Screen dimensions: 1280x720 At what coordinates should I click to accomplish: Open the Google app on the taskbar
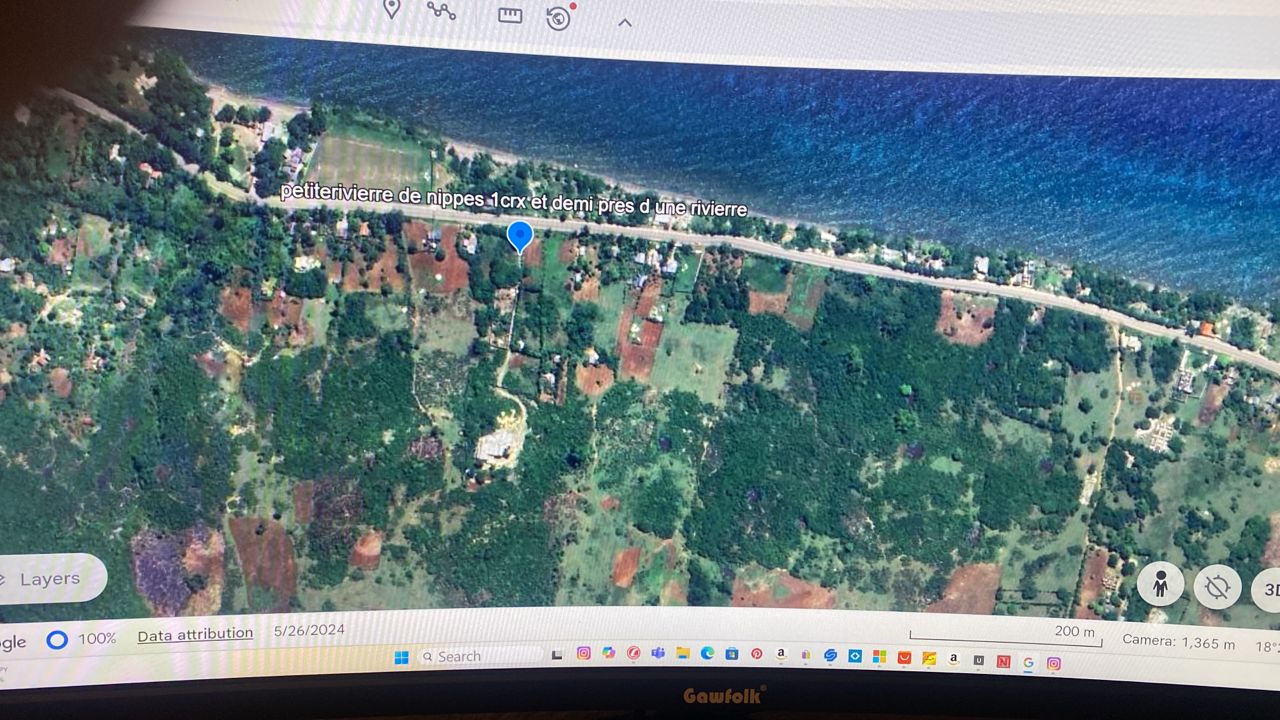(x=1028, y=662)
